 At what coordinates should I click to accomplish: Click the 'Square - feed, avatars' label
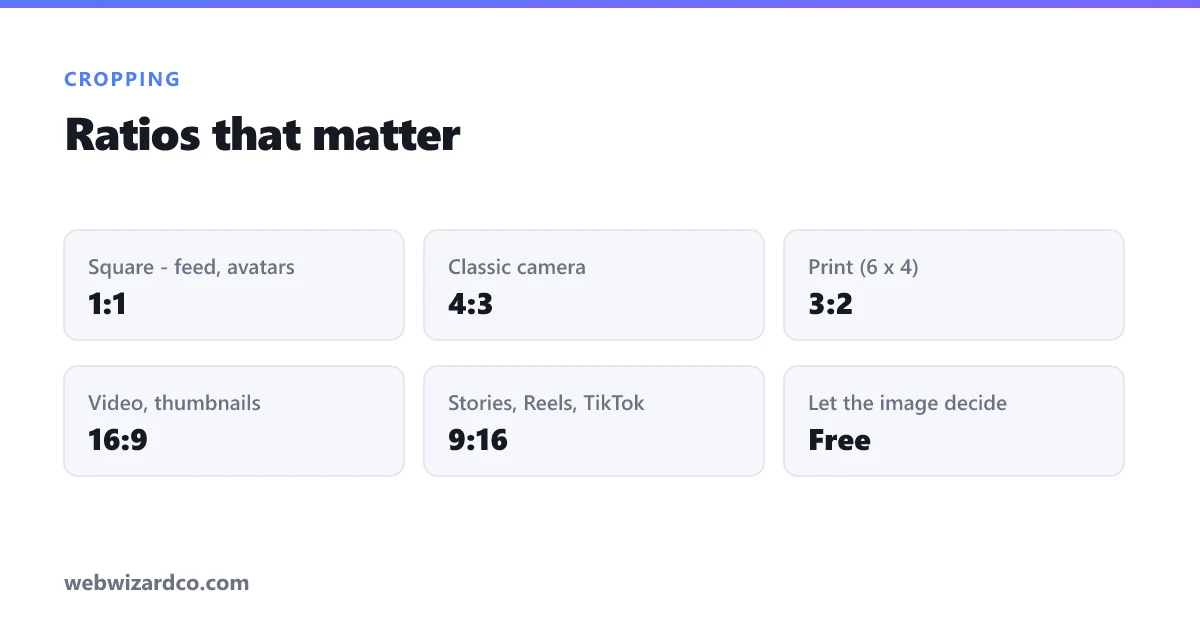tap(191, 267)
